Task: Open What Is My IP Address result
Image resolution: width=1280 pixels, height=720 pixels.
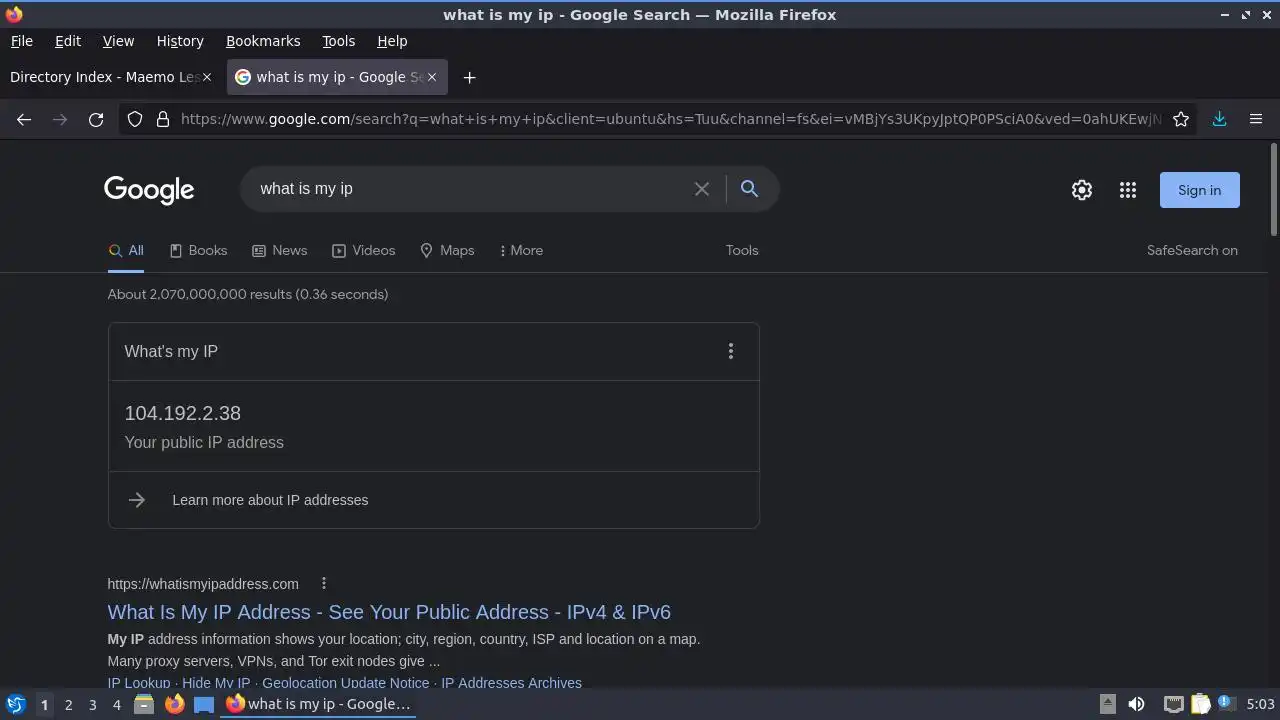Action: [389, 612]
